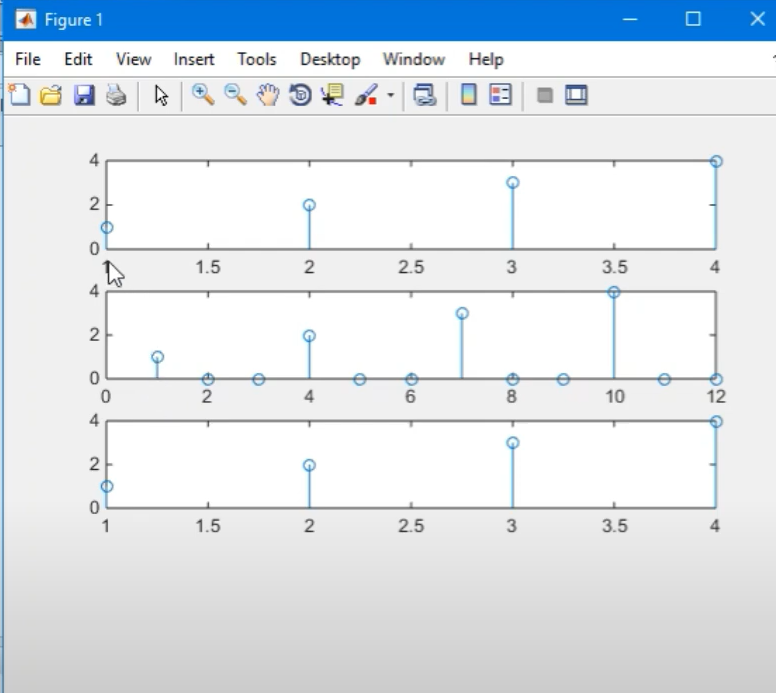This screenshot has width=776, height=693.
Task: Close the Figure 1 window
Action: pyautogui.click(x=757, y=19)
